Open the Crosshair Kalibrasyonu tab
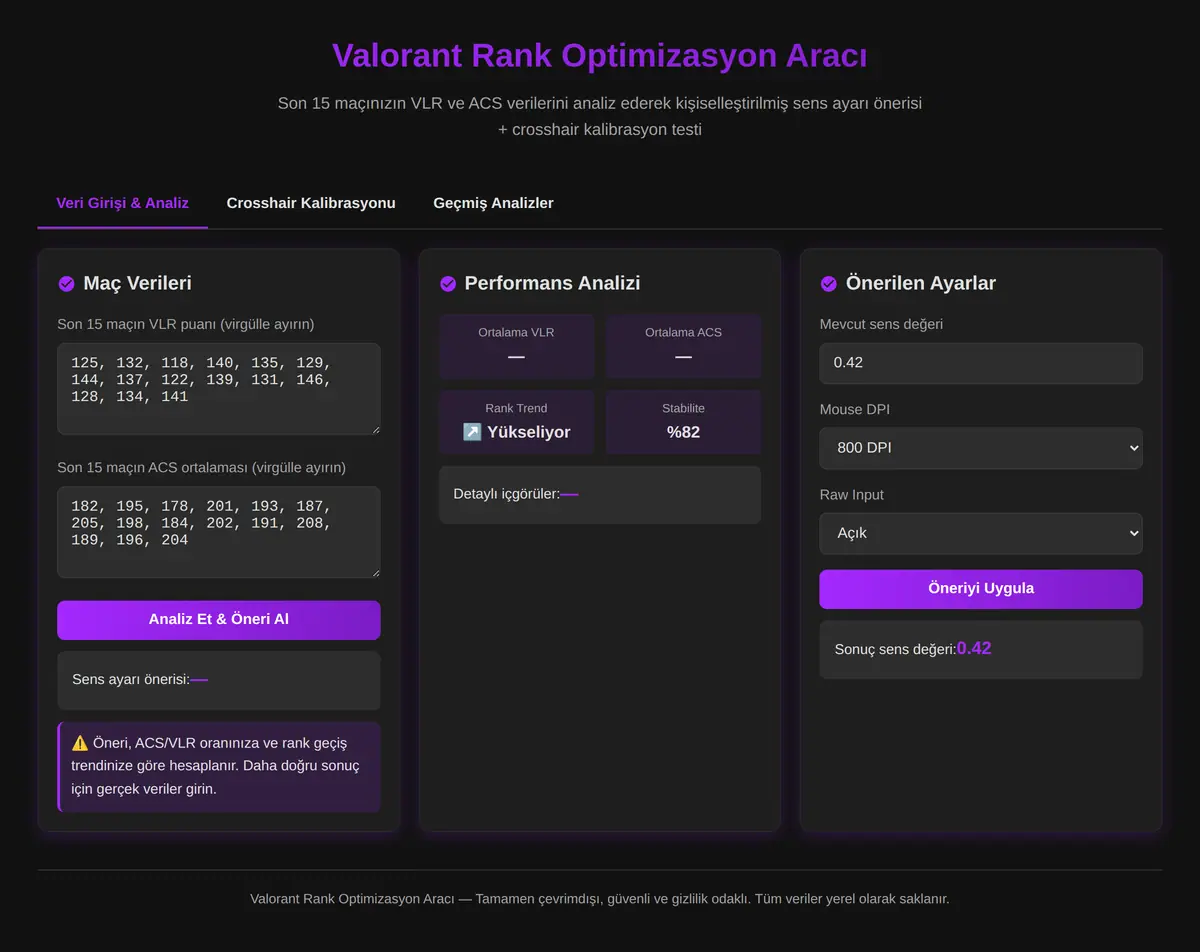The height and width of the screenshot is (952, 1200). 311,203
